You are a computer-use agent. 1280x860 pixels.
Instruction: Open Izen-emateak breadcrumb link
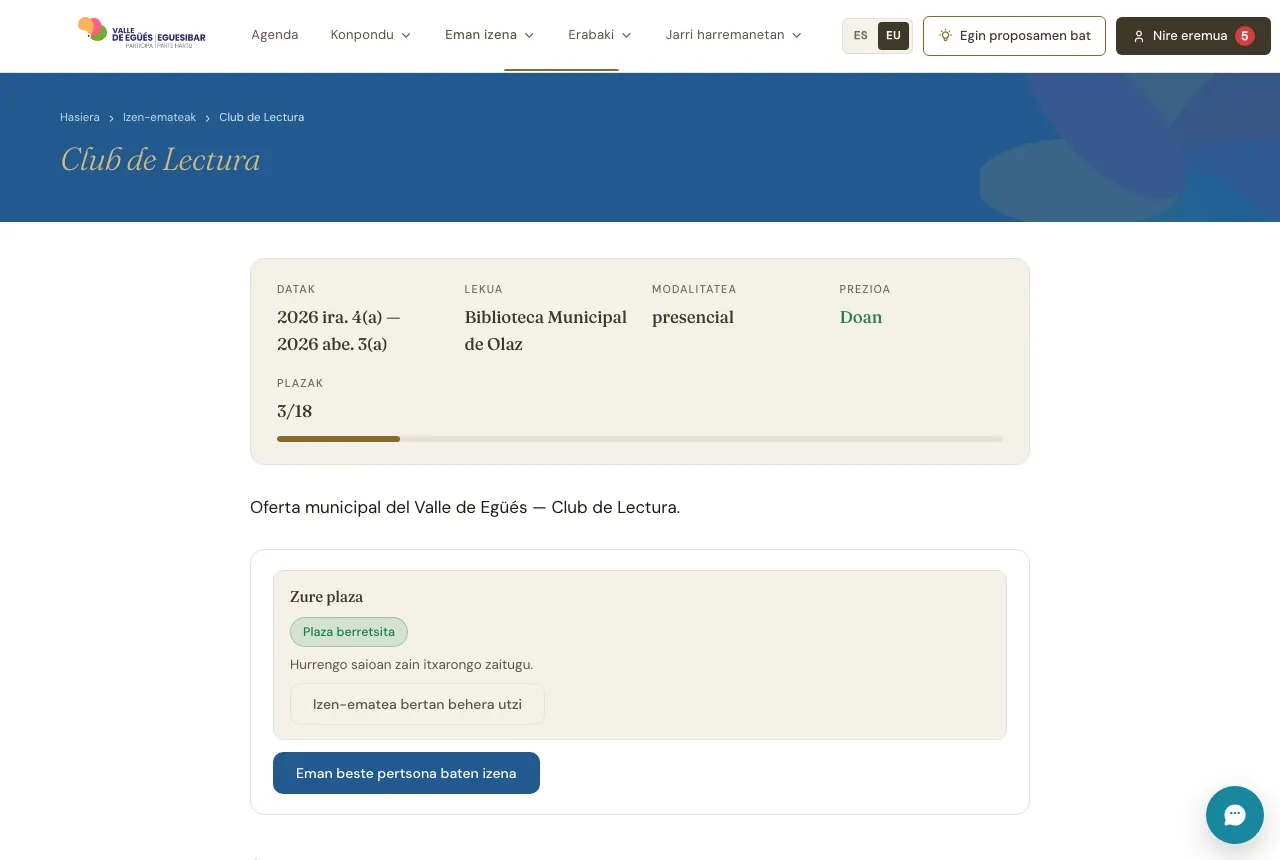click(x=160, y=117)
